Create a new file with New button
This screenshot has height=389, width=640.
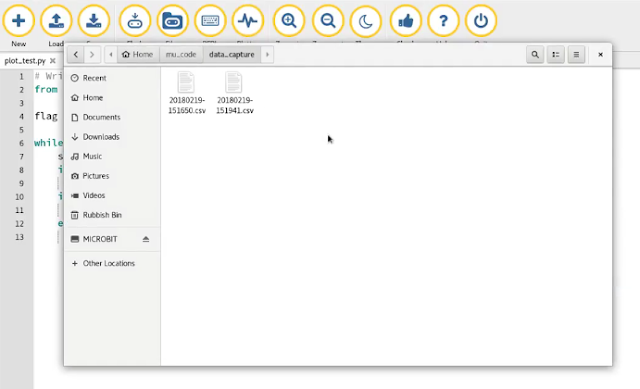18,20
